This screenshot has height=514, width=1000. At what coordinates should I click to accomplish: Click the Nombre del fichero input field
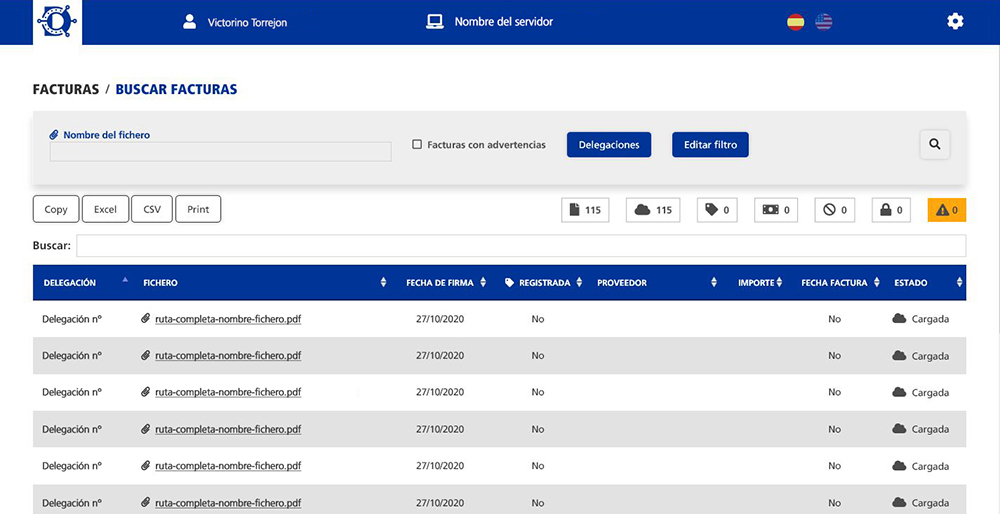point(220,152)
